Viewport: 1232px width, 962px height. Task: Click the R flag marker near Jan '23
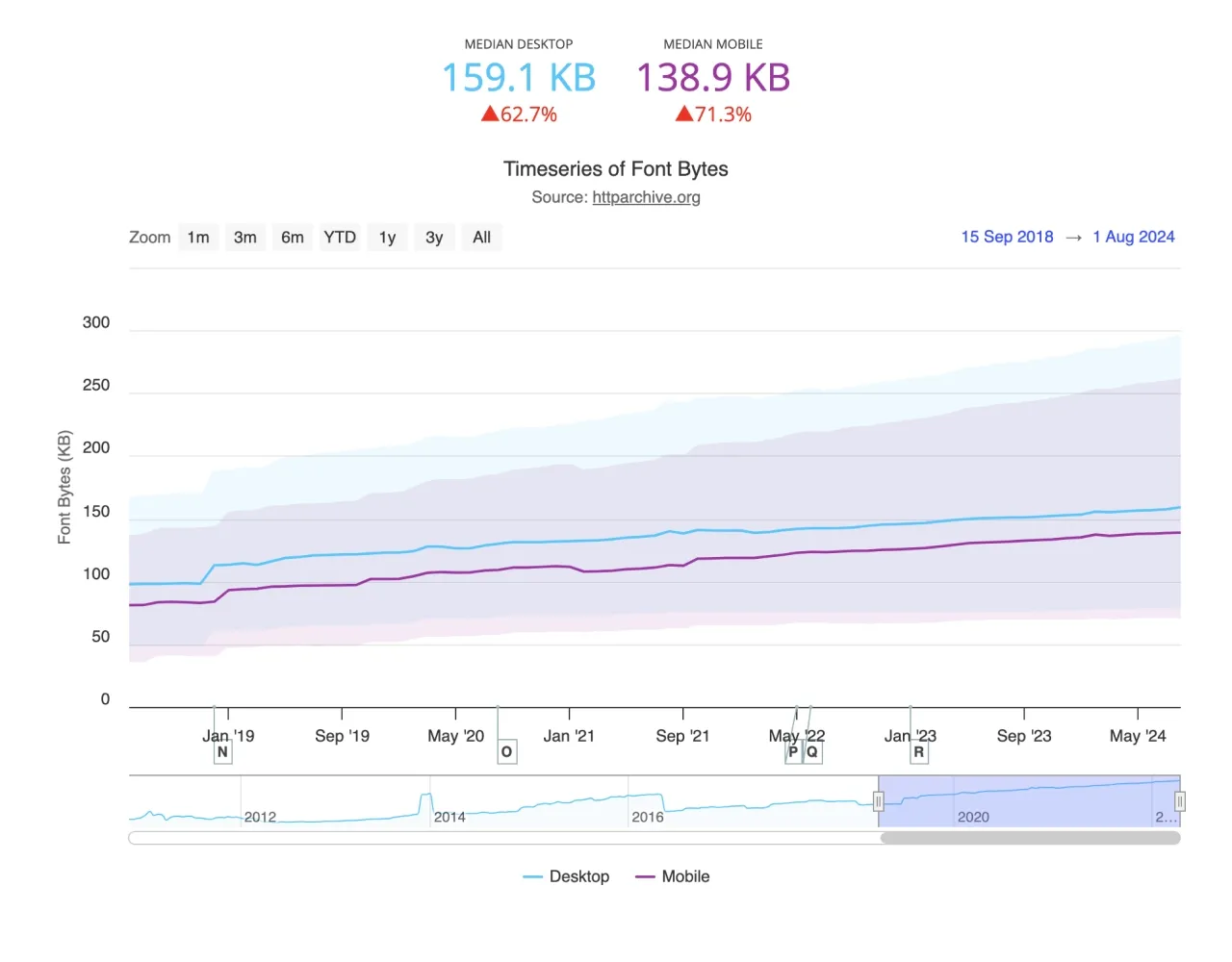[919, 752]
